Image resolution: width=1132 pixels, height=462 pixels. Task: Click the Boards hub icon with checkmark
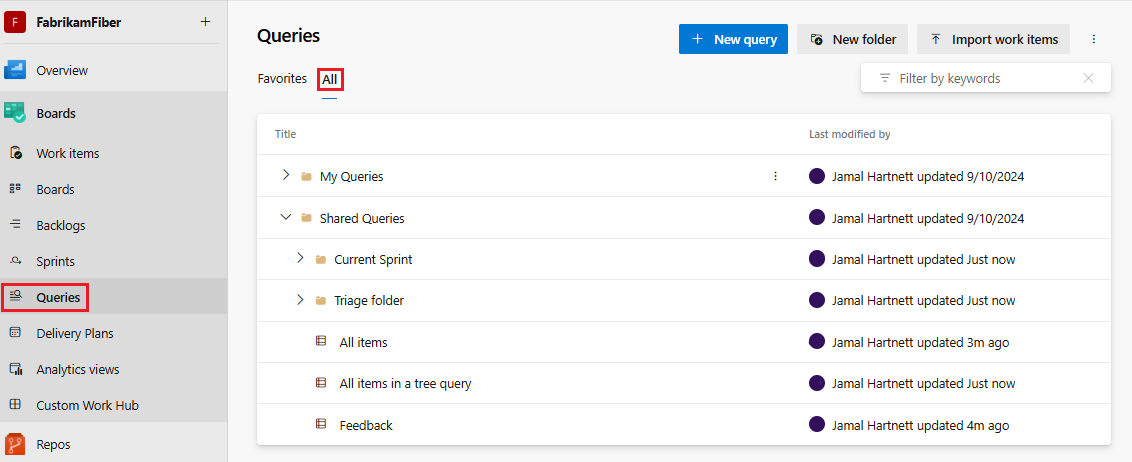14,113
